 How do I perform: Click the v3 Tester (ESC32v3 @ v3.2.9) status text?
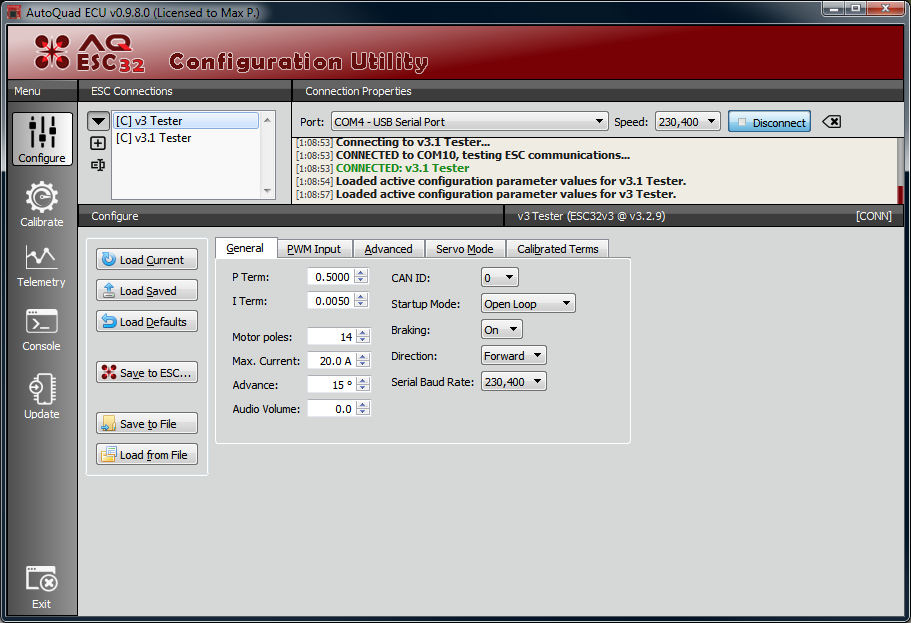point(591,216)
